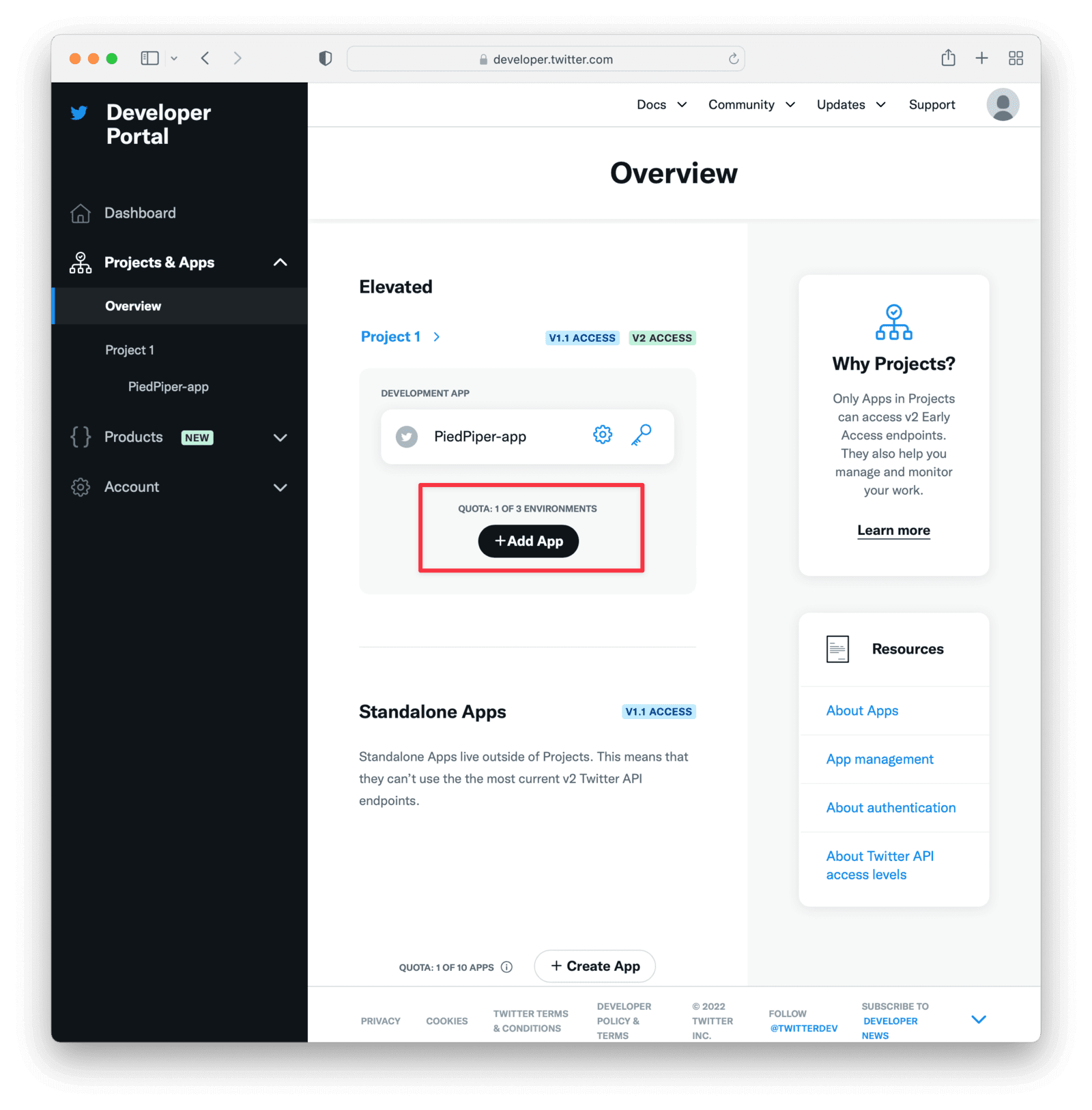
Task: Click Safari's share icon
Action: coord(948,58)
